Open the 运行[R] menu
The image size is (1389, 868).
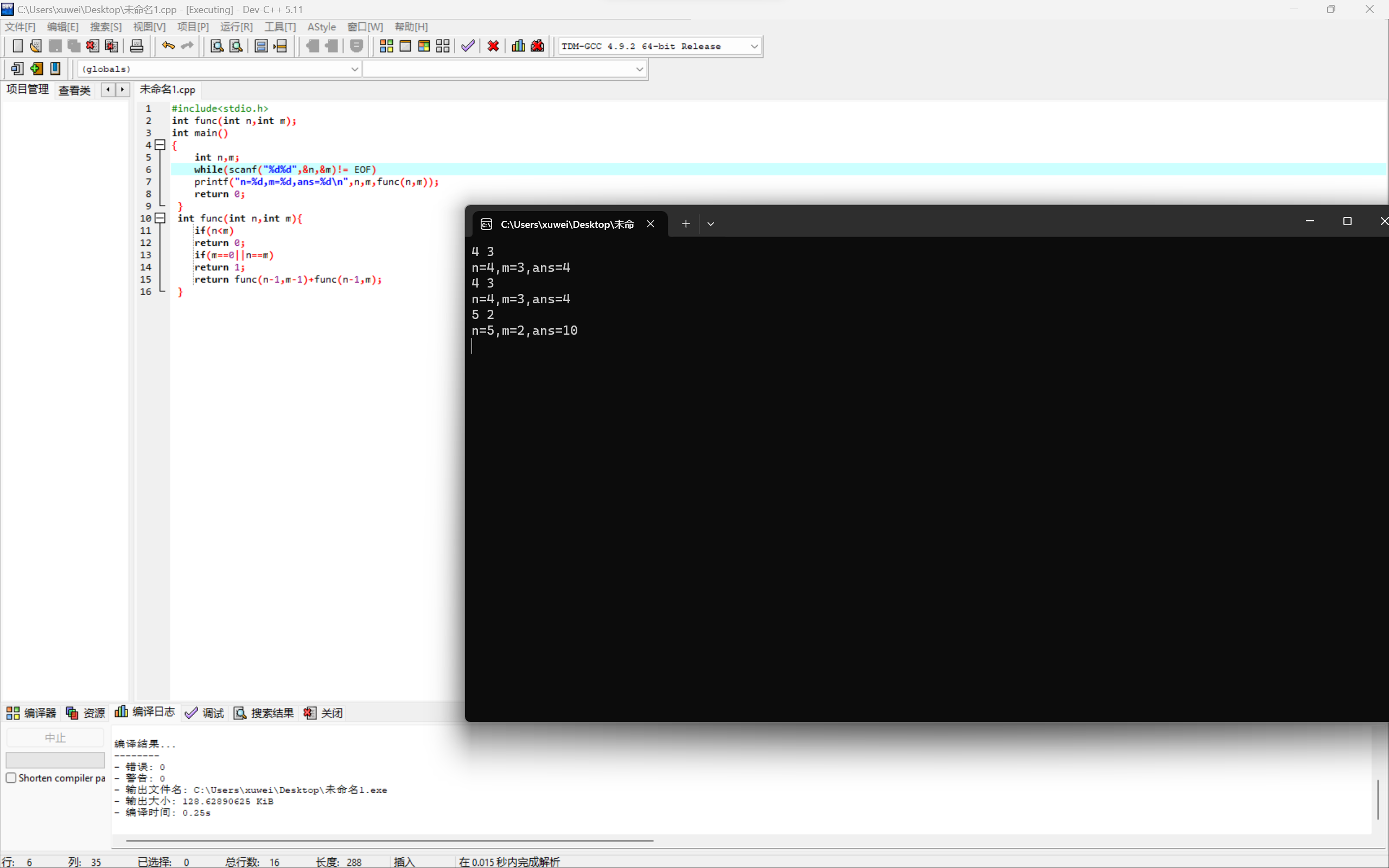(236, 27)
